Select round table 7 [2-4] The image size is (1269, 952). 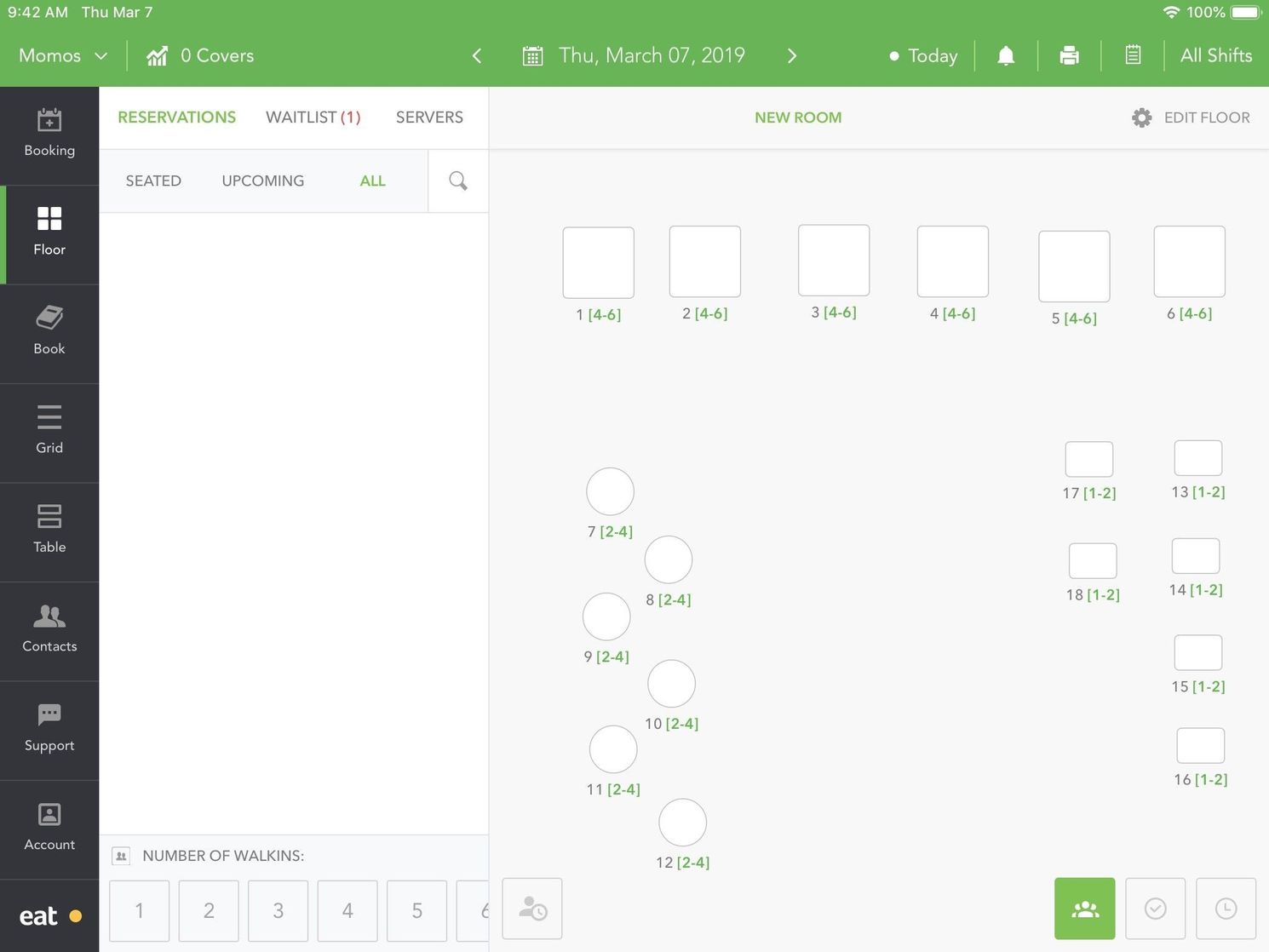pos(611,491)
